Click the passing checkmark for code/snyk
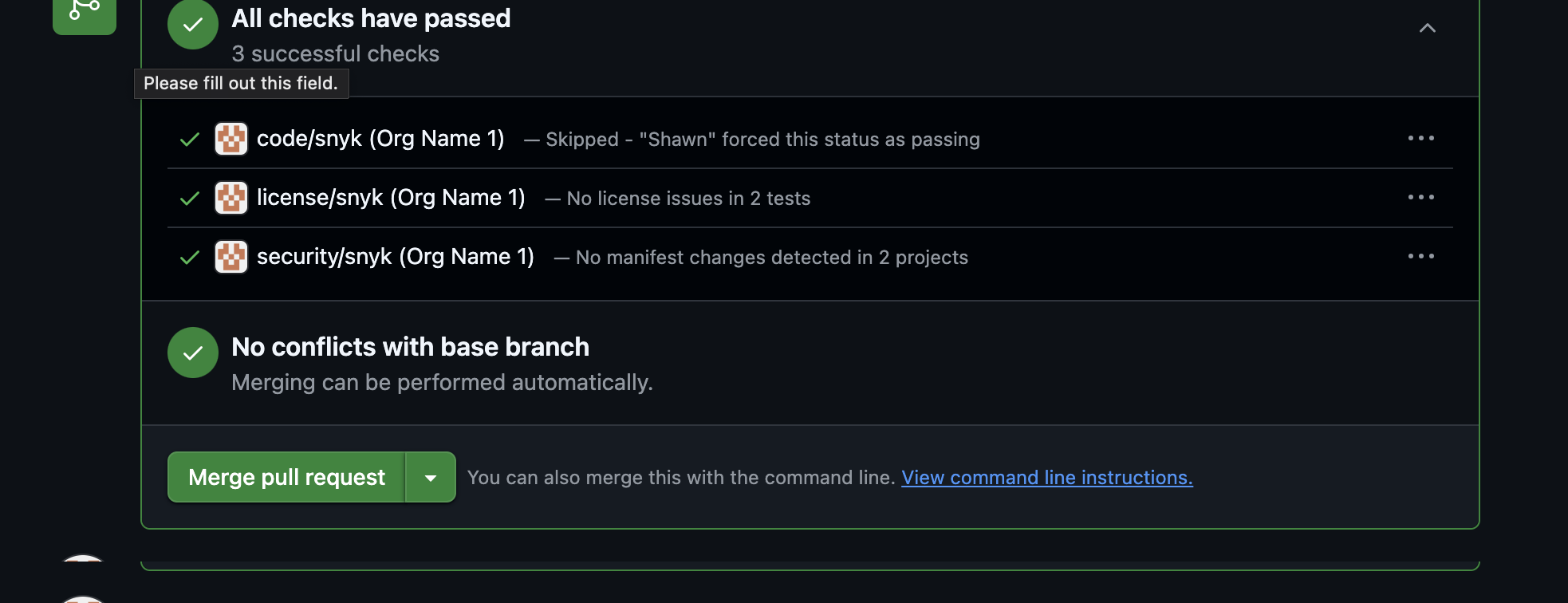The image size is (1568, 603). point(190,140)
